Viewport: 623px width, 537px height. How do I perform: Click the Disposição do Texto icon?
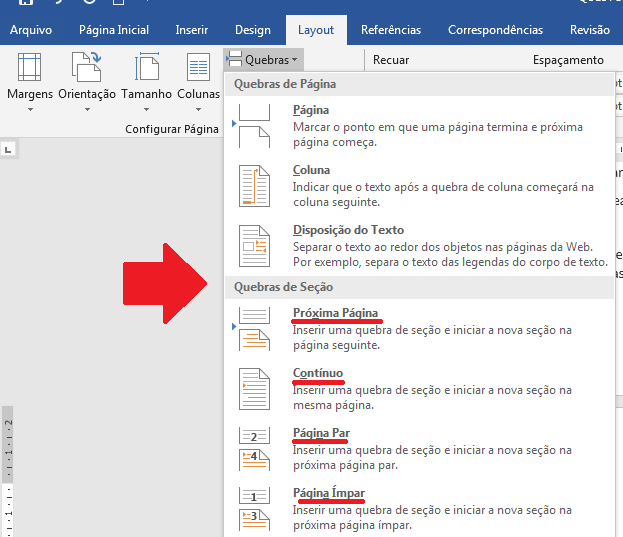[254, 245]
